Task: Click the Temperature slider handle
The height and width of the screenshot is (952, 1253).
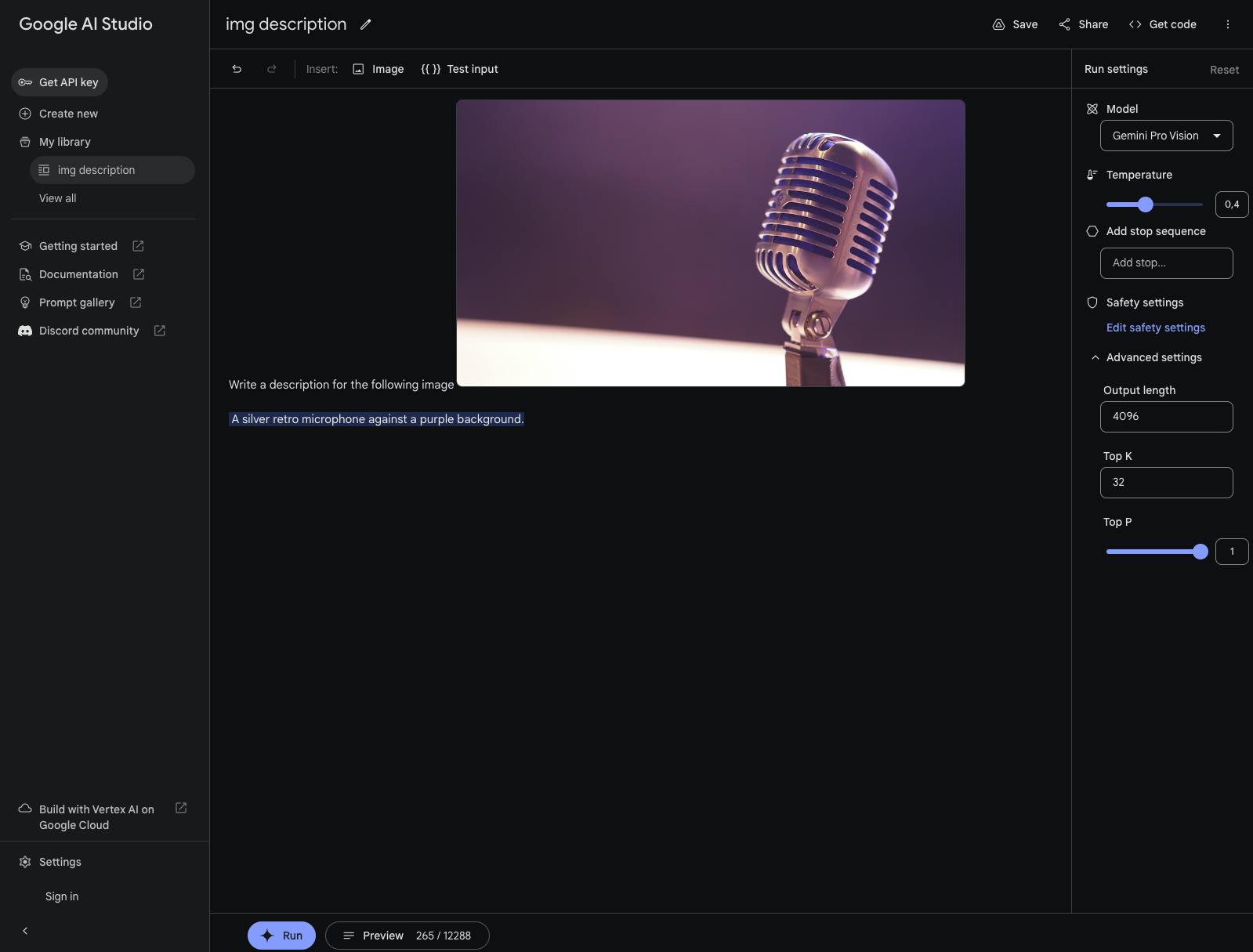Action: point(1146,205)
